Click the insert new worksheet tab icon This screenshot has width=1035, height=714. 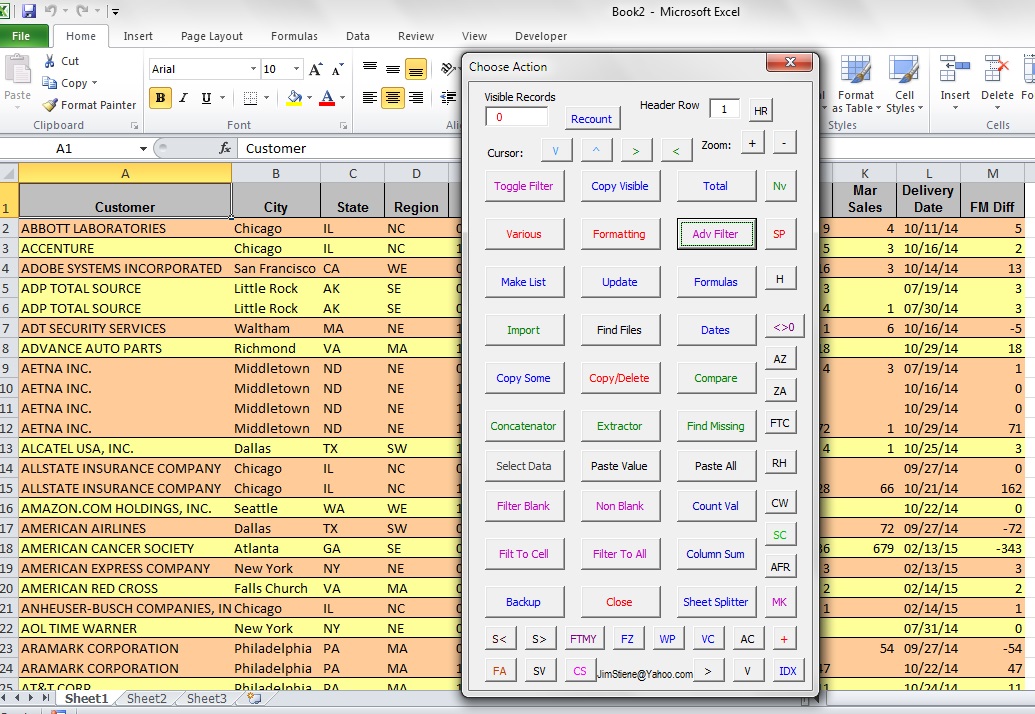[x=254, y=698]
